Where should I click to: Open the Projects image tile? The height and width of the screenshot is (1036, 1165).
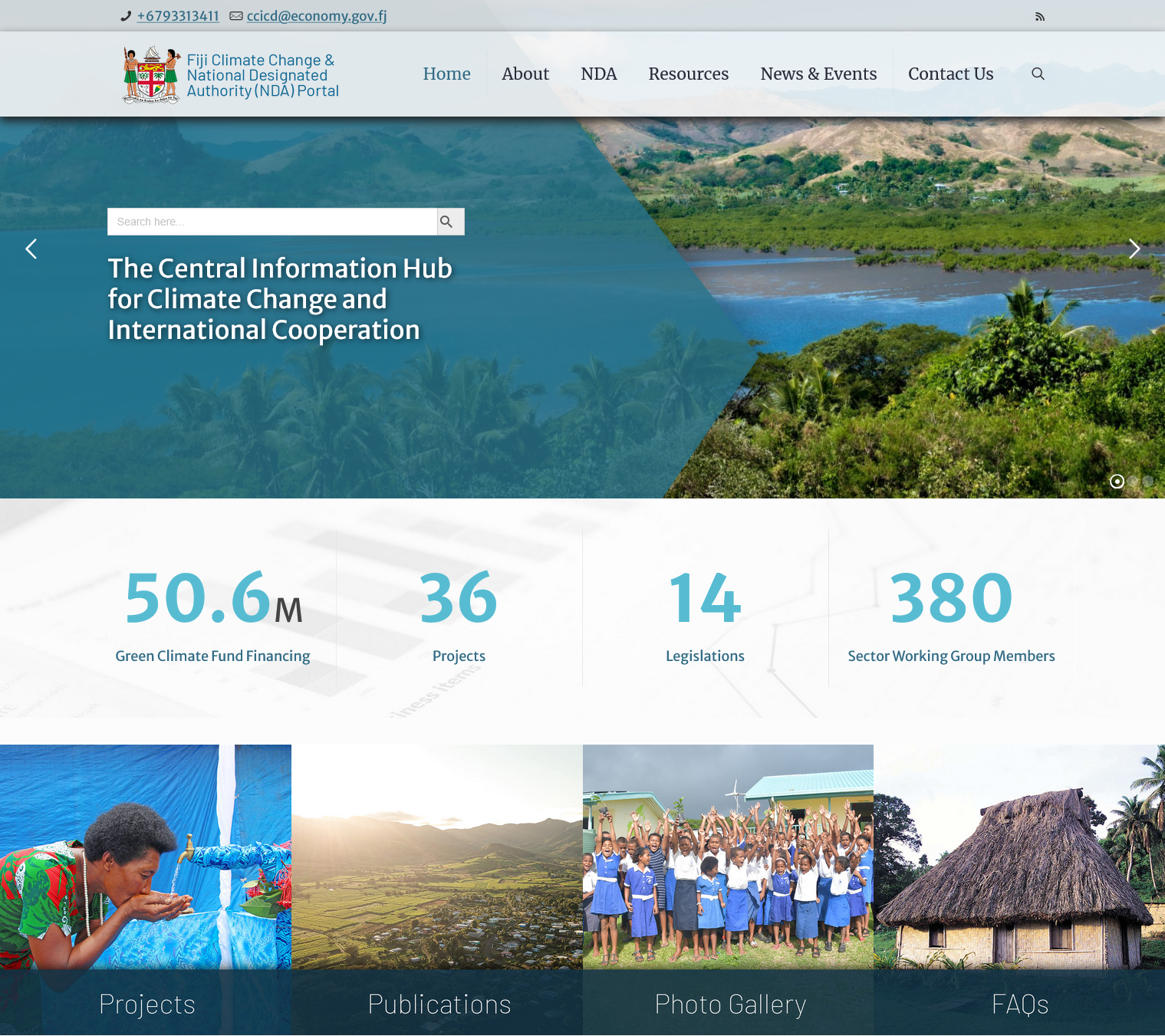[x=146, y=890]
